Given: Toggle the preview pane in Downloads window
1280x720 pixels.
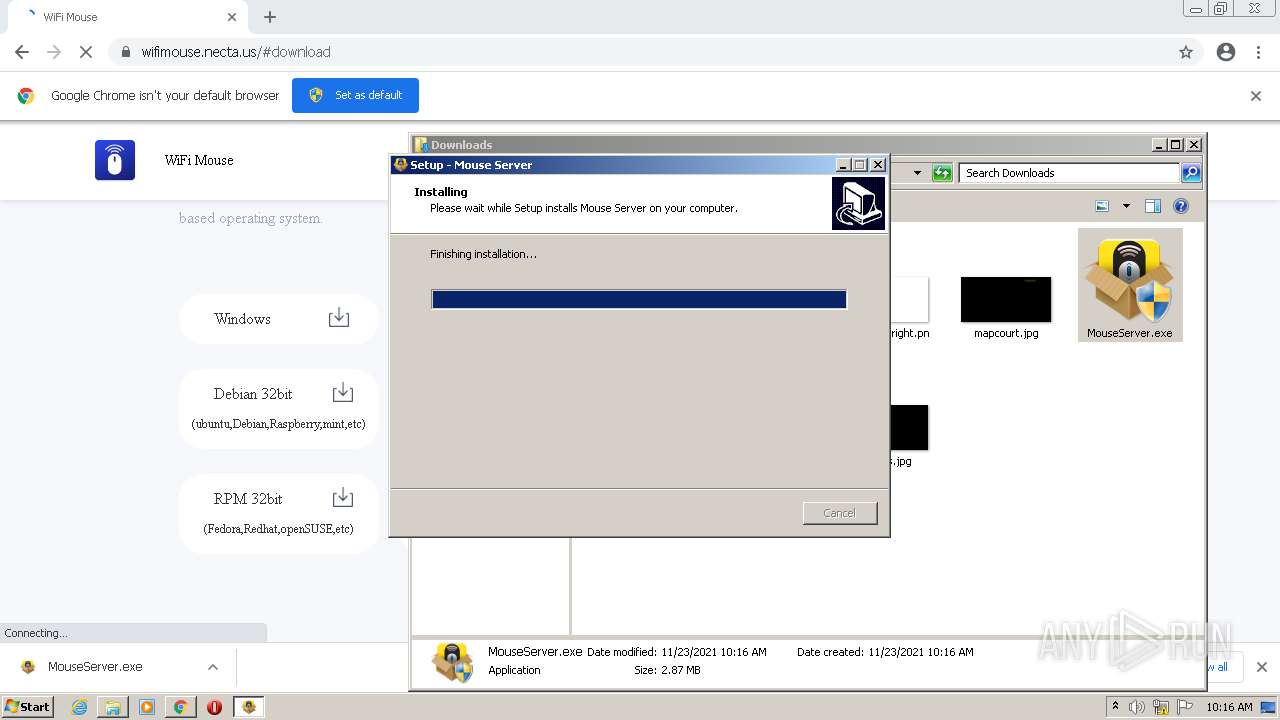Looking at the screenshot, I should [1152, 206].
